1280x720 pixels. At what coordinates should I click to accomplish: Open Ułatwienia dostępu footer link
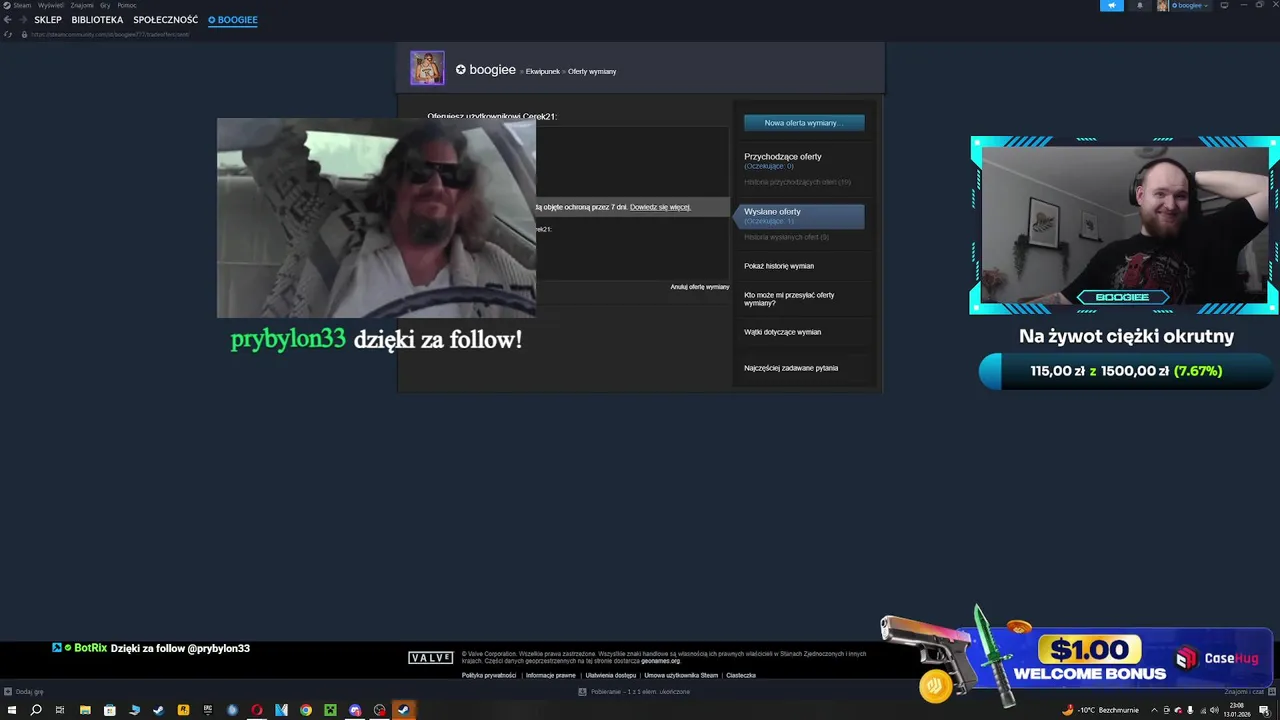tap(611, 675)
